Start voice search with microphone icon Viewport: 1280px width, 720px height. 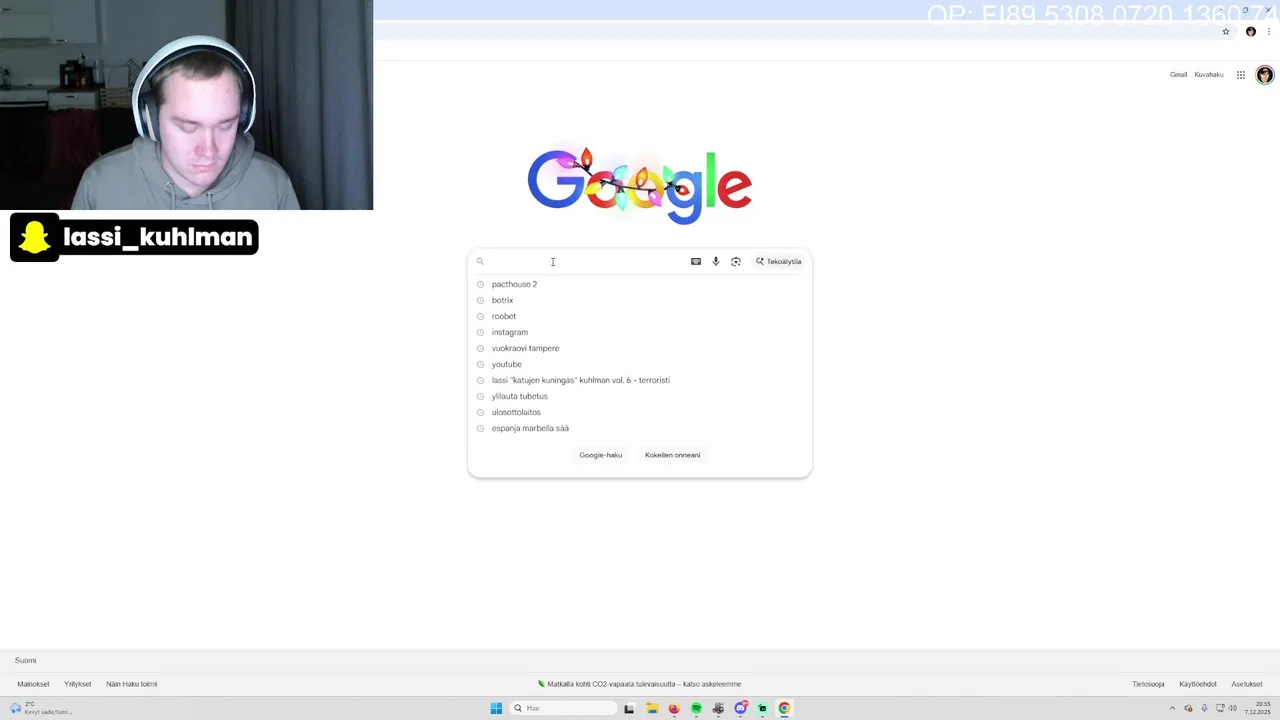(715, 262)
